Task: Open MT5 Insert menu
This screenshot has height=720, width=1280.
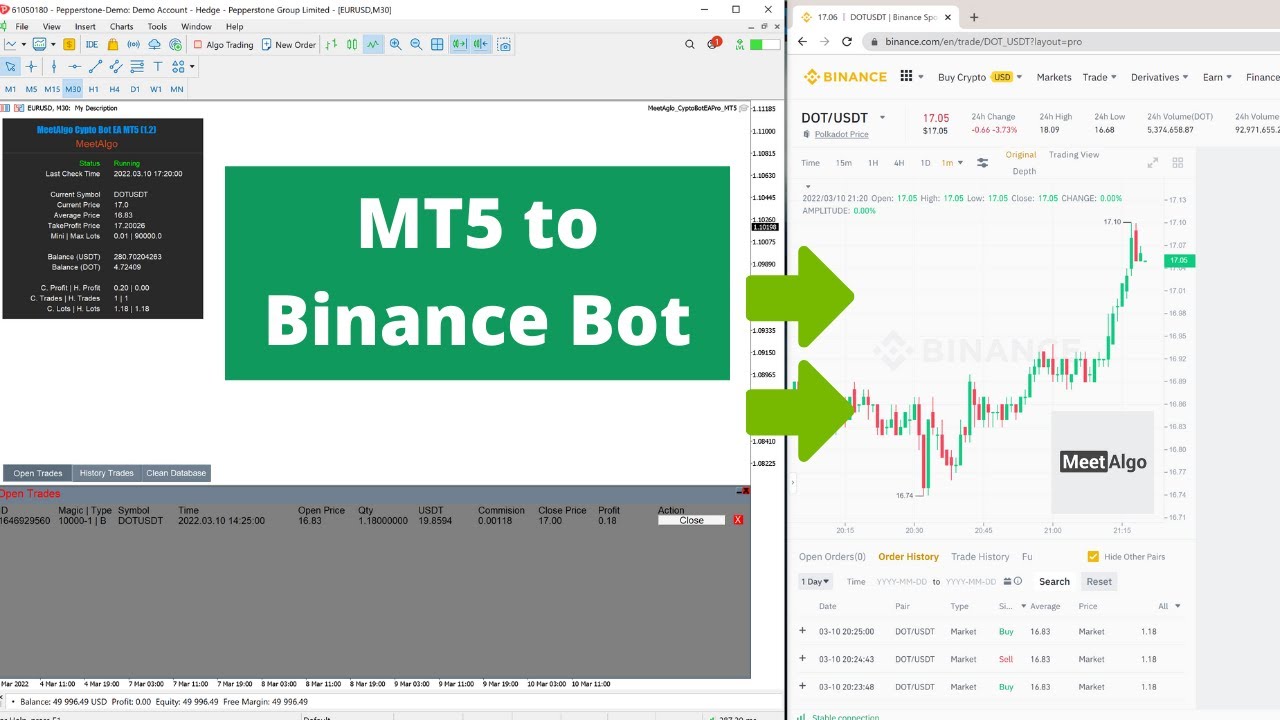Action: click(85, 27)
